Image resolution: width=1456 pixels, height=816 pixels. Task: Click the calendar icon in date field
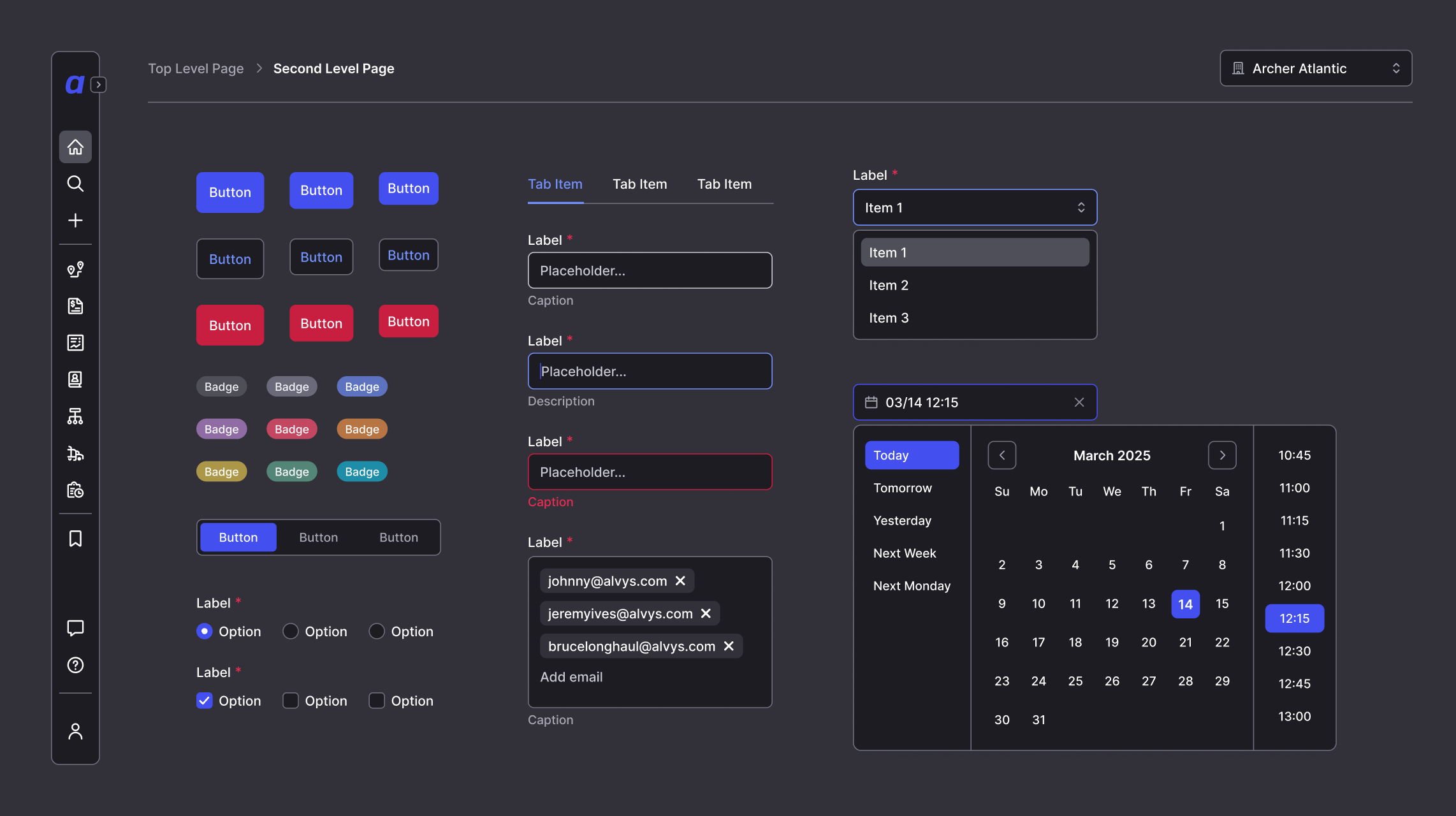point(871,402)
